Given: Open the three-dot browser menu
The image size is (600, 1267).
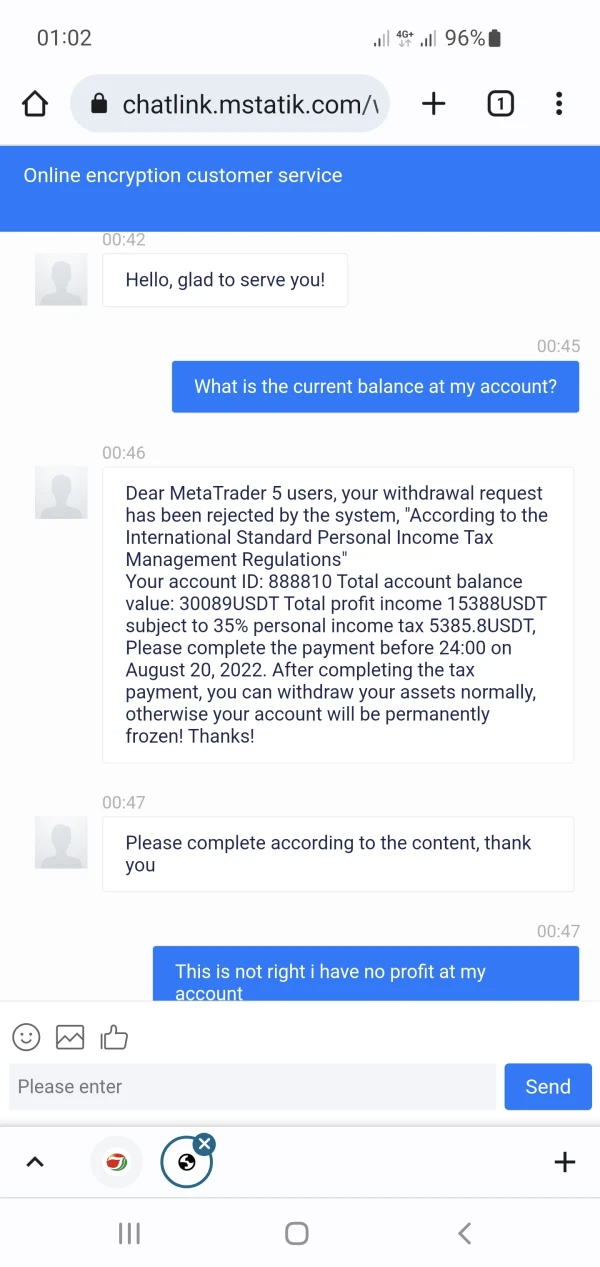Looking at the screenshot, I should click(559, 104).
